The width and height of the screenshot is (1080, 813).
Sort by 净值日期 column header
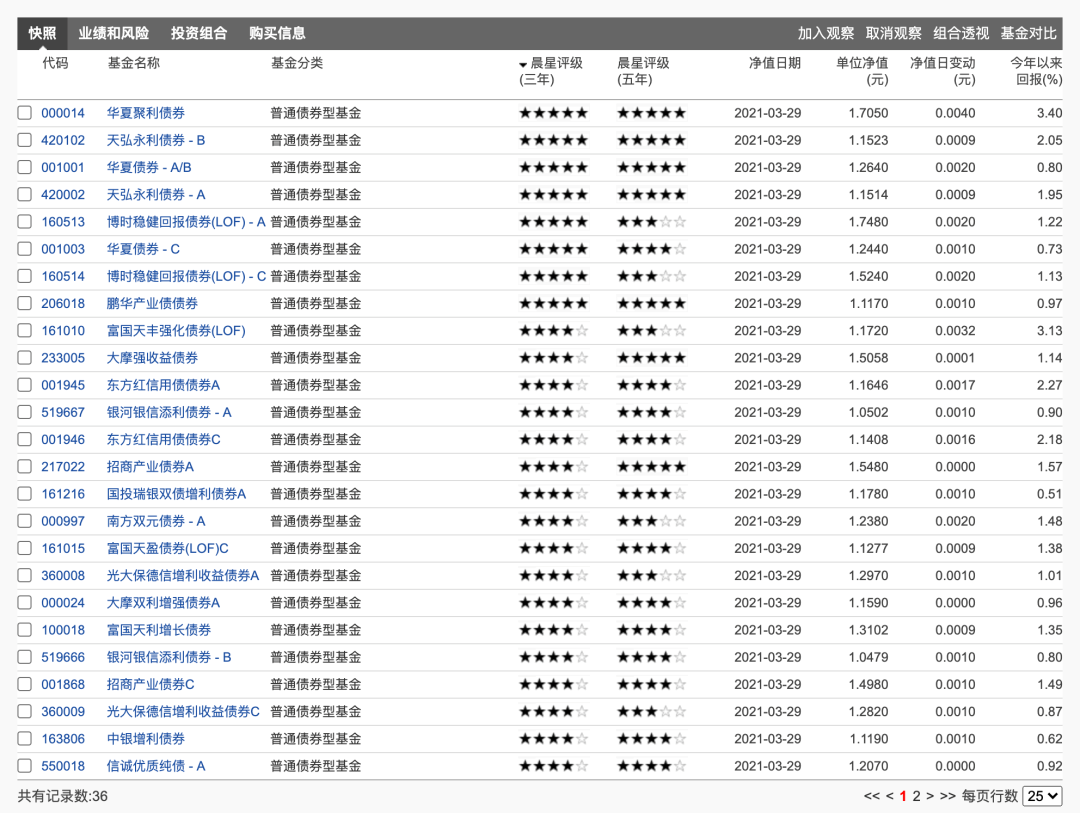(775, 63)
